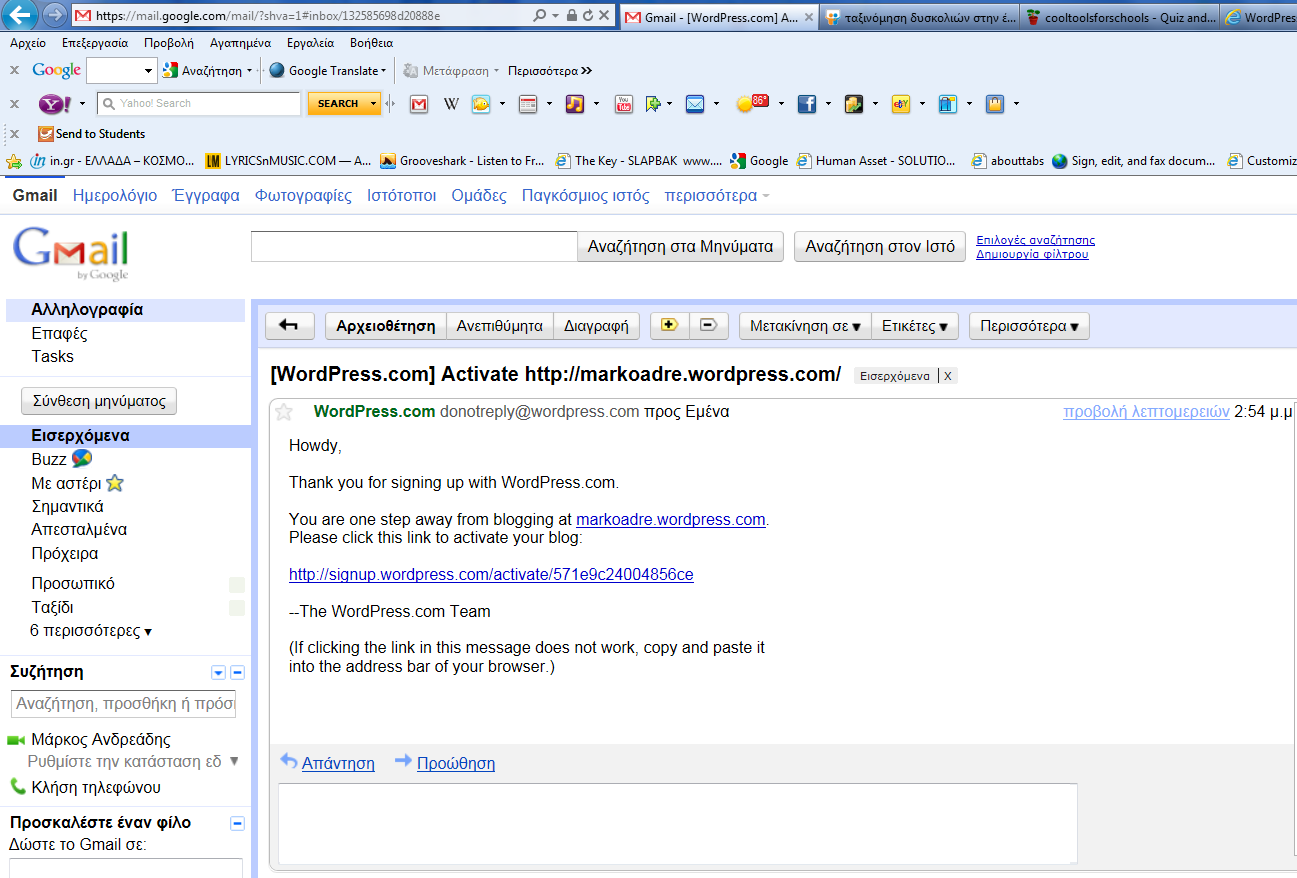Open Απεσταλμένα folder
This screenshot has width=1297, height=878.
[x=79, y=530]
